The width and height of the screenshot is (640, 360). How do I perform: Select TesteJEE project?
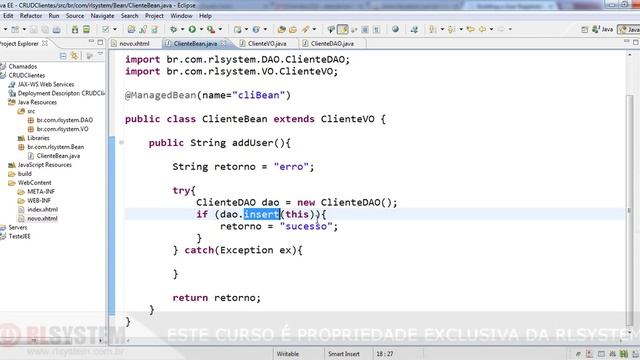click(x=19, y=236)
